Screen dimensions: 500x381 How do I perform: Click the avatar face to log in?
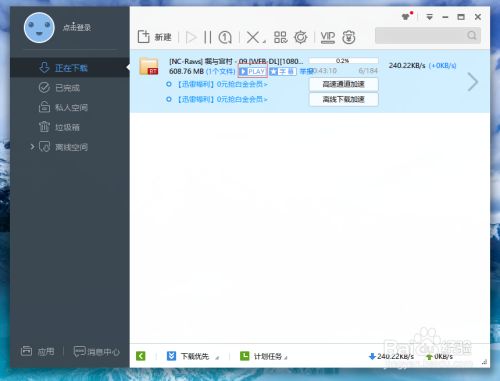point(39,28)
